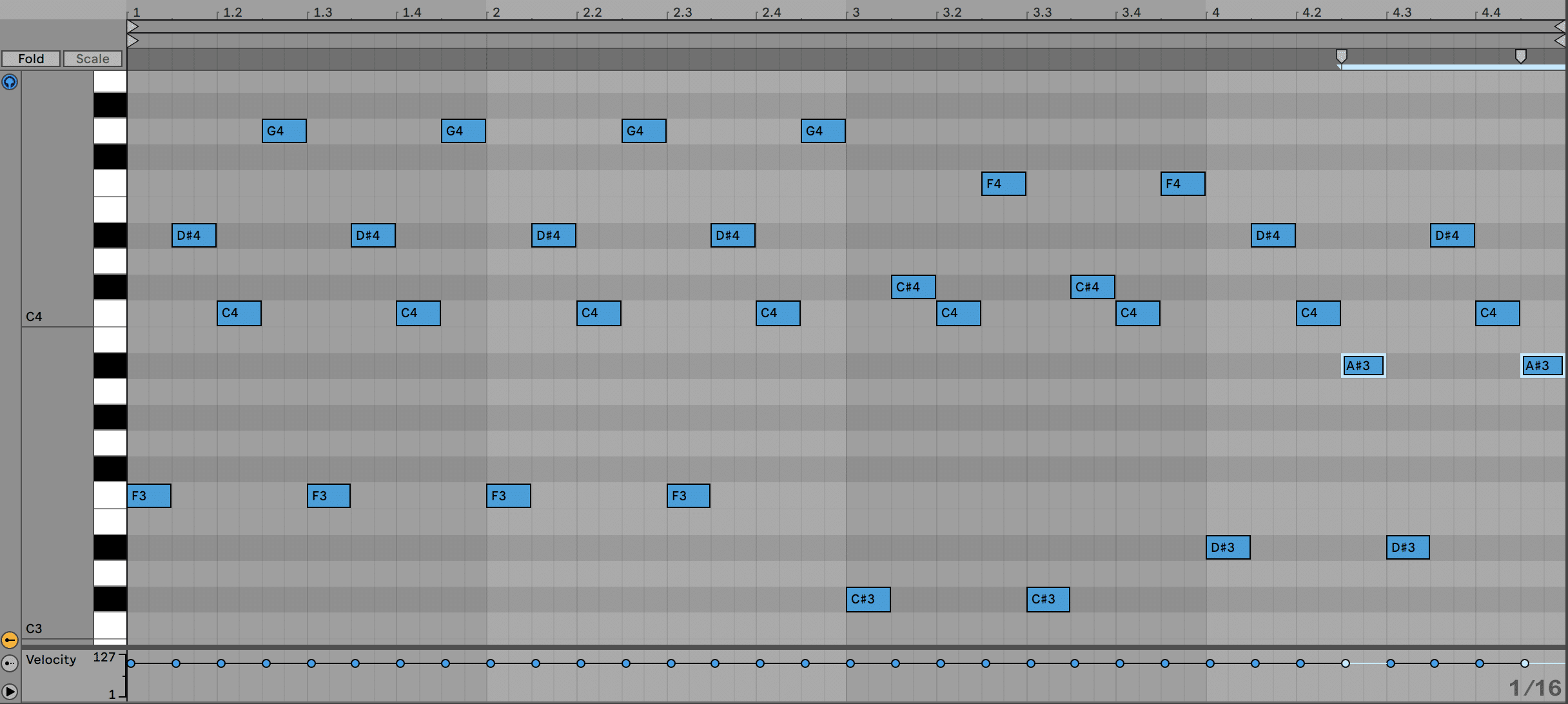Enable the Scale button

coord(93,59)
